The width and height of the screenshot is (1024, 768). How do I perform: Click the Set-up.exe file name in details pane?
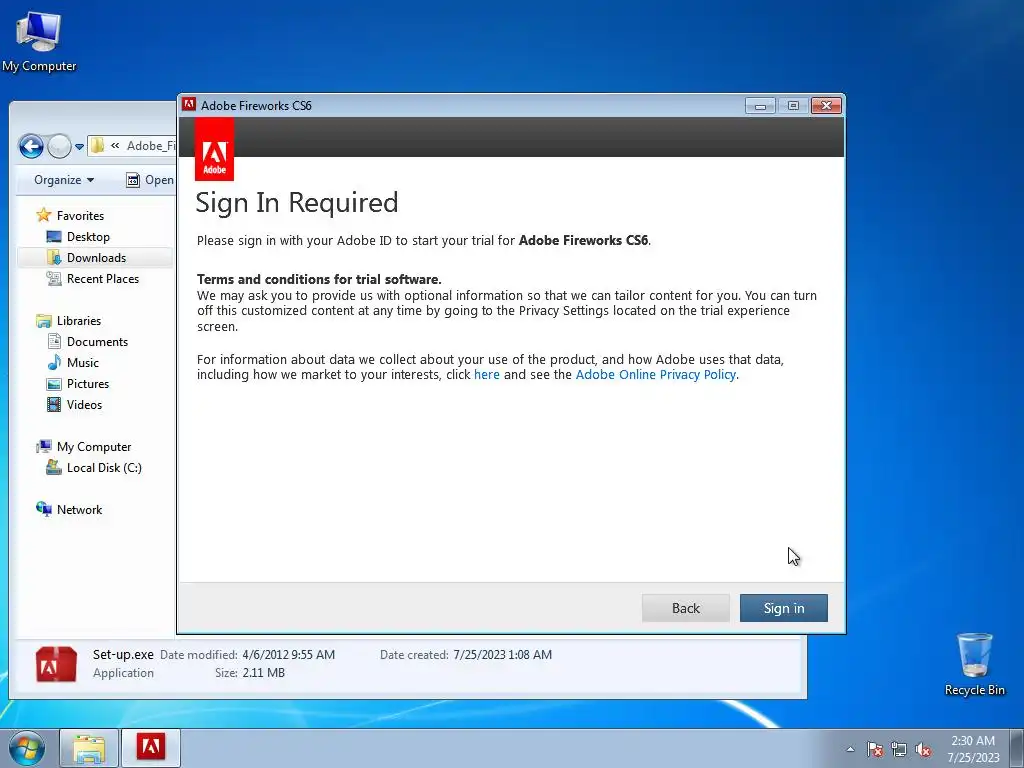coord(123,654)
